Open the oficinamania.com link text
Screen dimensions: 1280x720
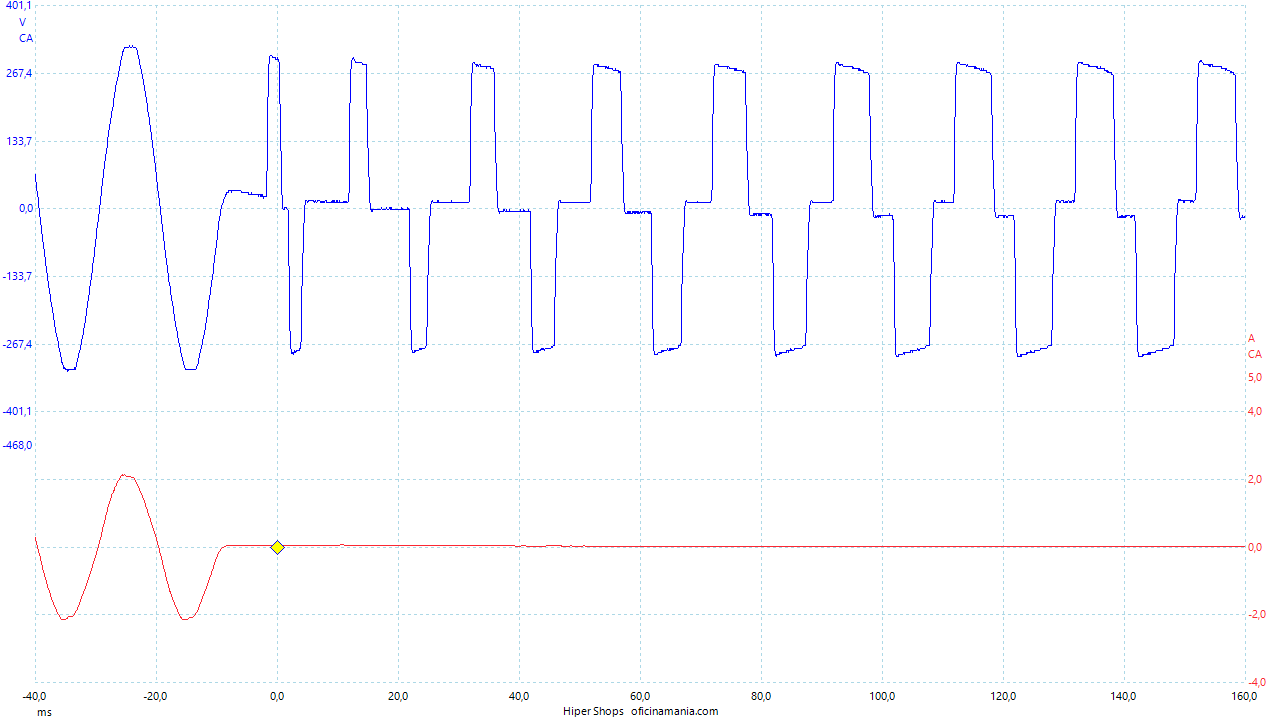tap(673, 712)
